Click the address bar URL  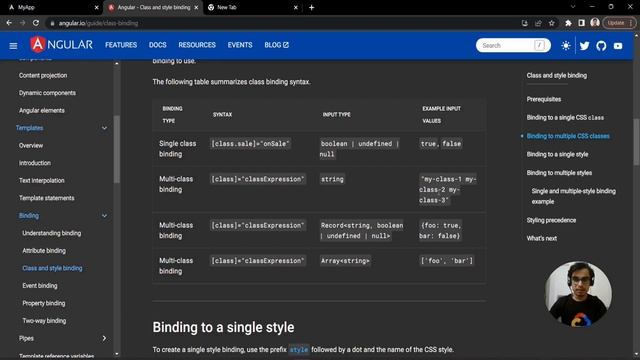pos(98,23)
